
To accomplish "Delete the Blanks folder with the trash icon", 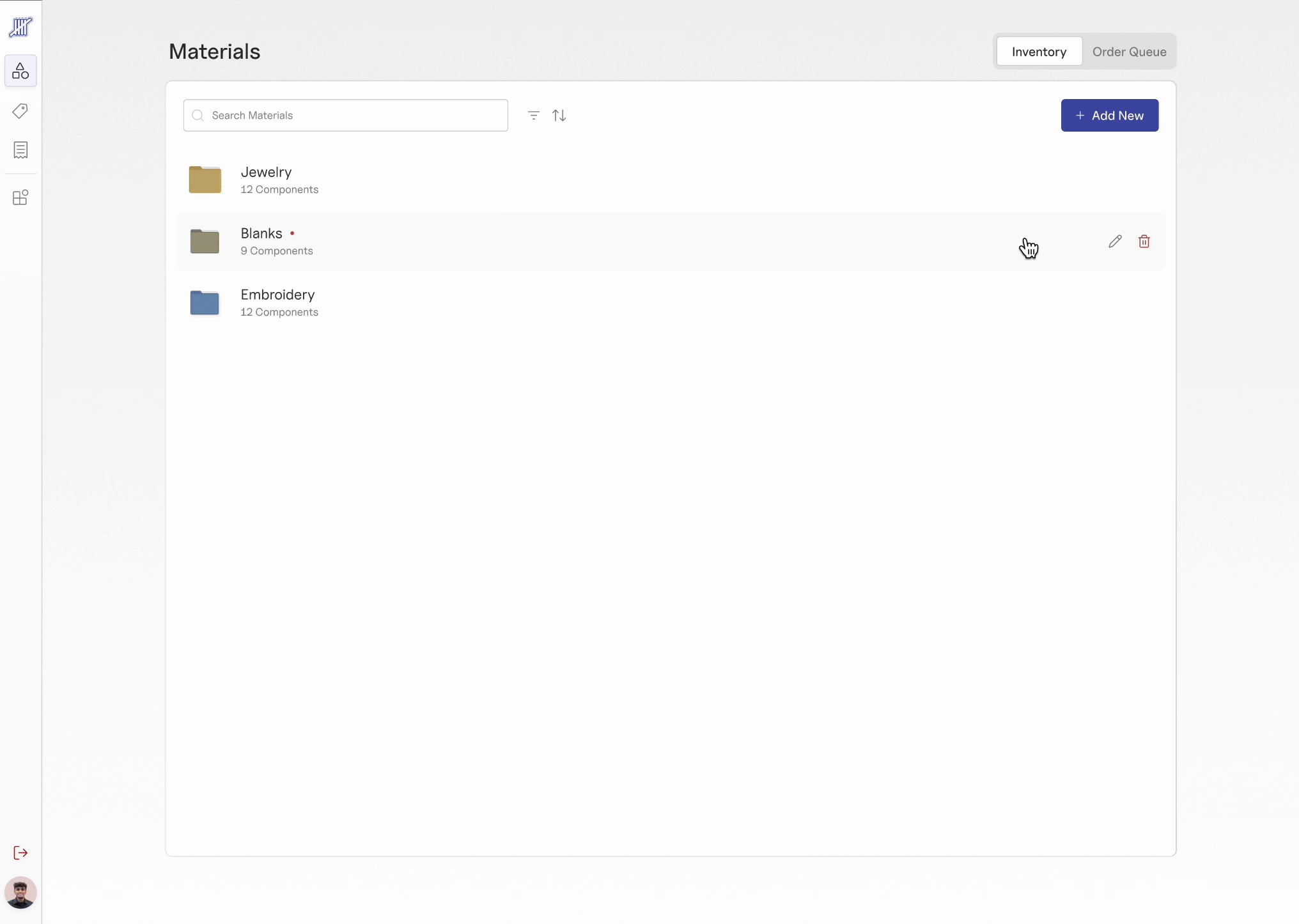I will (1144, 242).
